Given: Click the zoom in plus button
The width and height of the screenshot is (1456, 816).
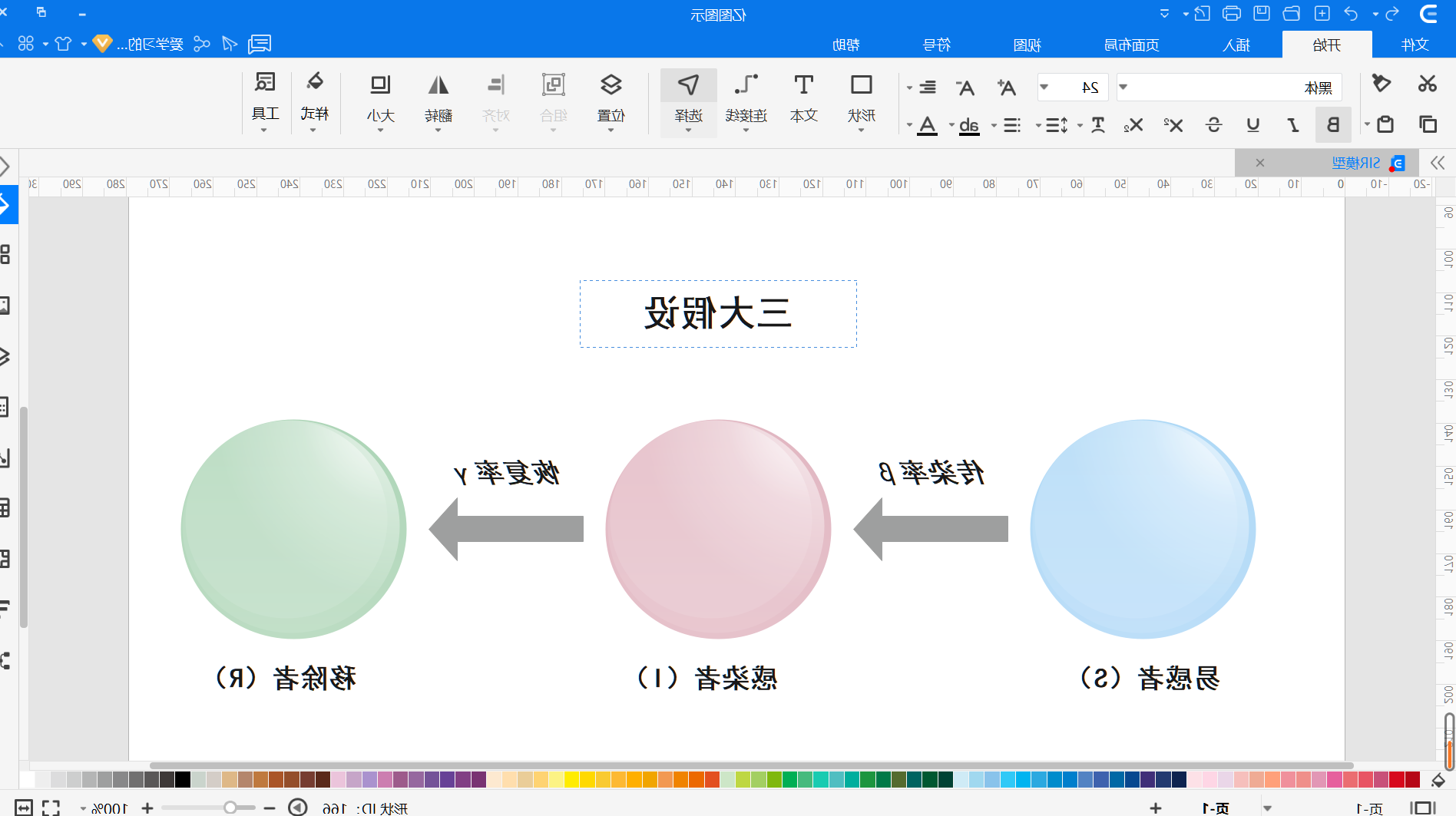Looking at the screenshot, I should pyautogui.click(x=147, y=808).
